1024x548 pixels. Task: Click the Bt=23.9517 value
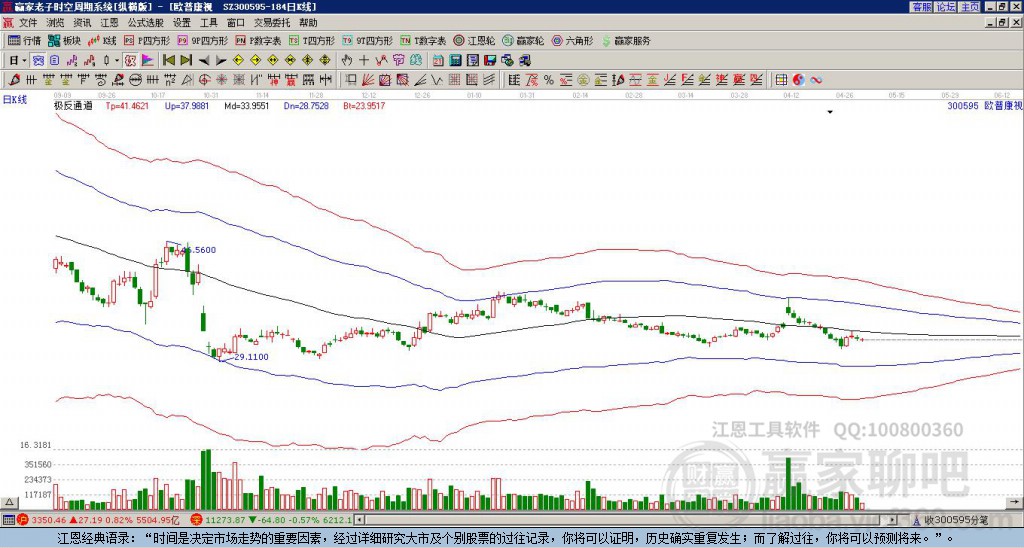364,105
